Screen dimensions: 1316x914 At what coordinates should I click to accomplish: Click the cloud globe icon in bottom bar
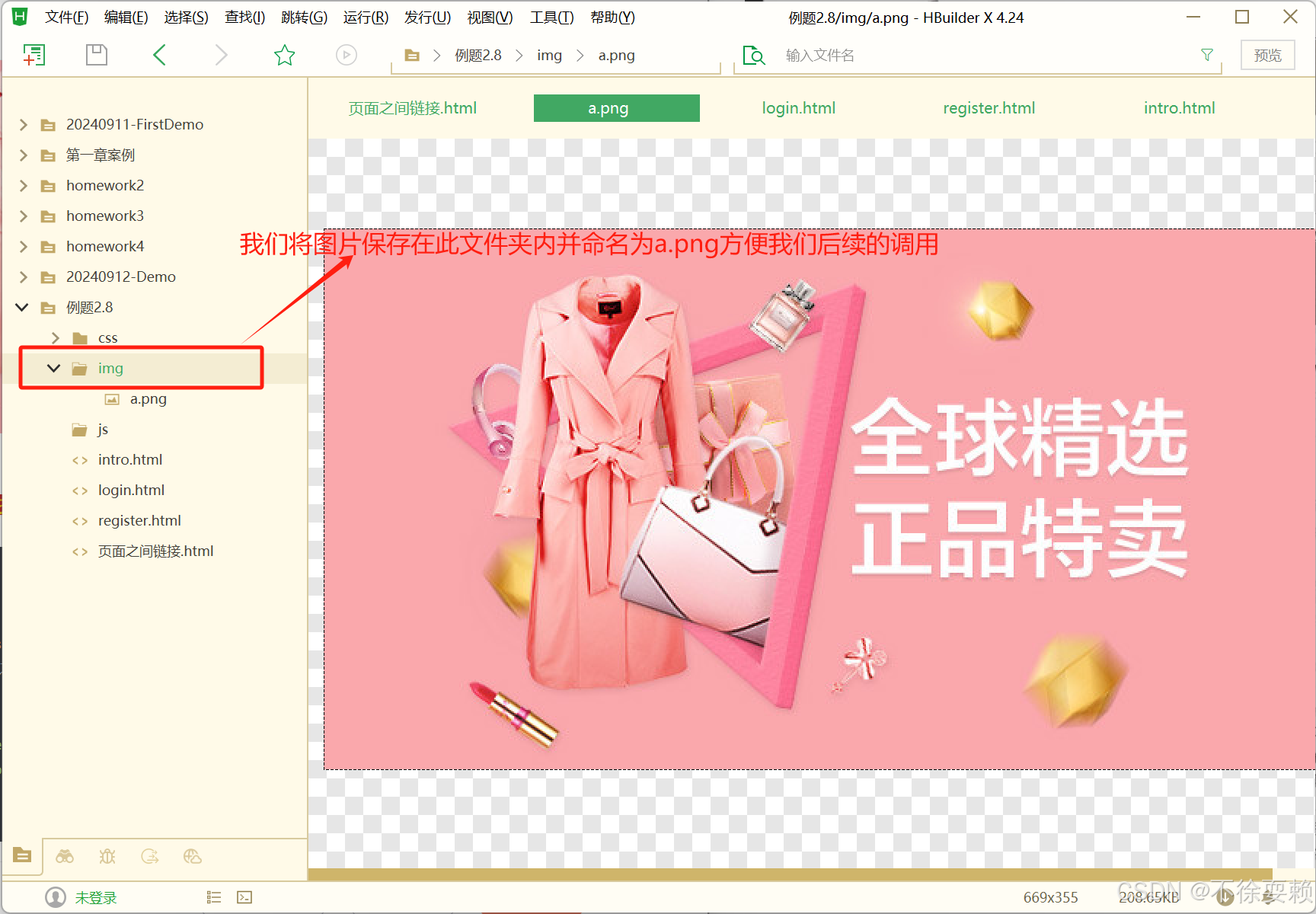[x=193, y=856]
